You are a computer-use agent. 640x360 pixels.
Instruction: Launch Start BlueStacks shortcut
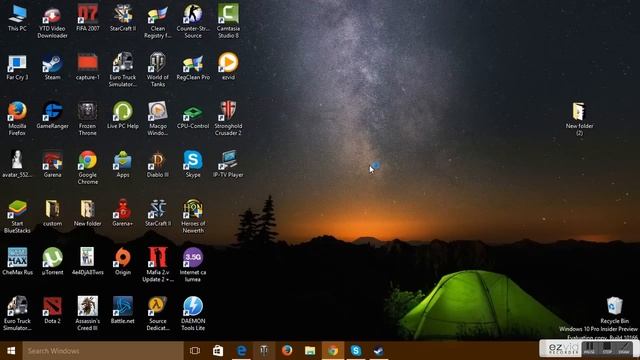17,217
